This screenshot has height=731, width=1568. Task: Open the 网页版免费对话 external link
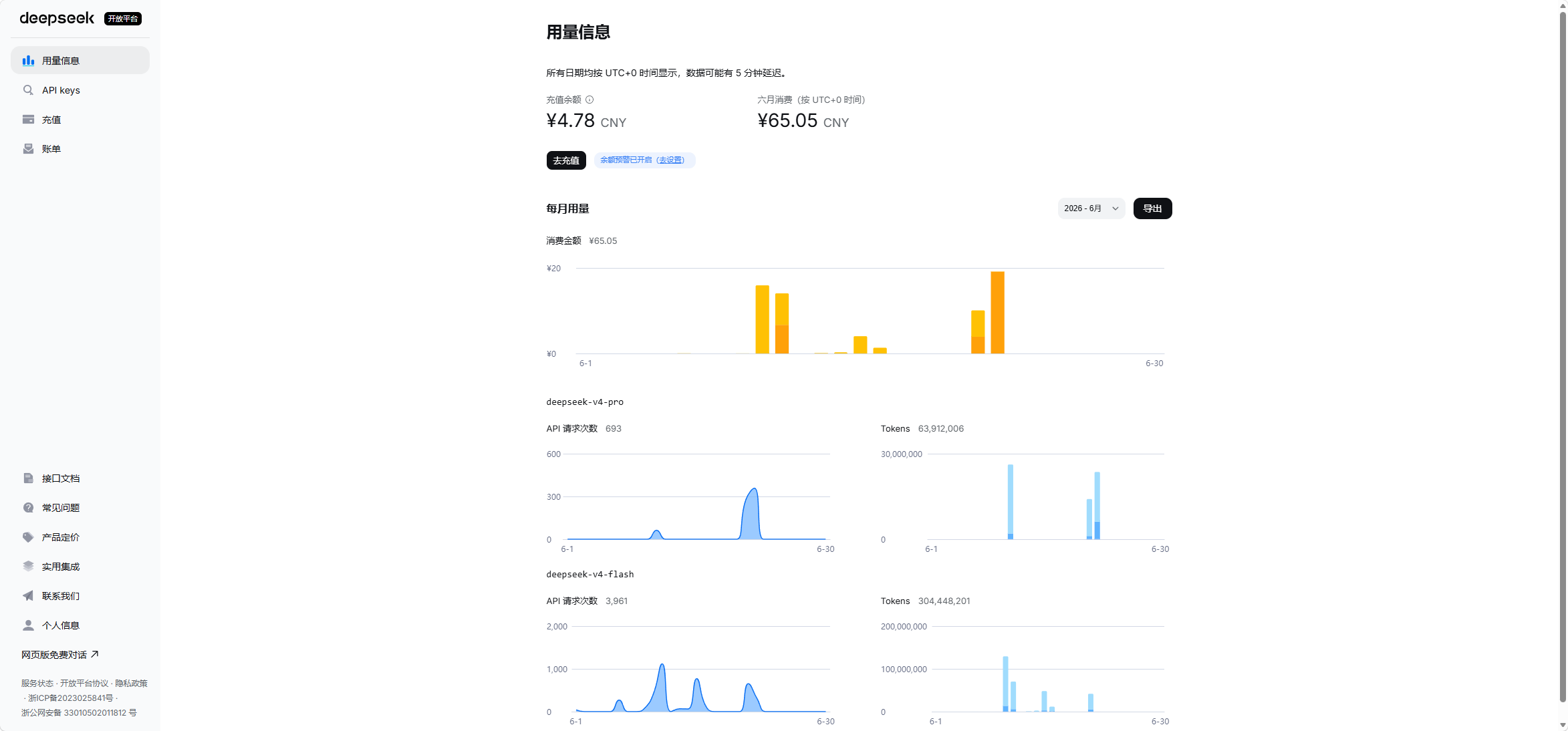[x=60, y=655]
